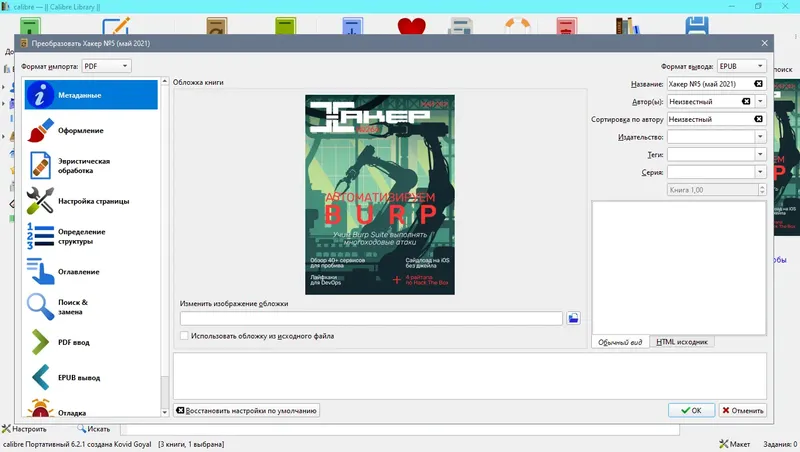Click the series index Книга 1,00 spinner
This screenshot has width=800, height=452.
(716, 190)
